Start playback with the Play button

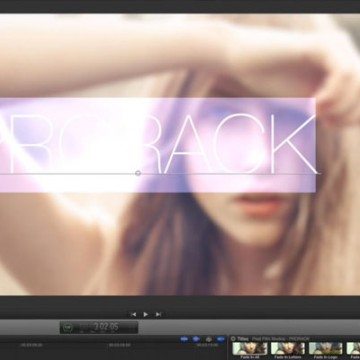click(x=146, y=314)
